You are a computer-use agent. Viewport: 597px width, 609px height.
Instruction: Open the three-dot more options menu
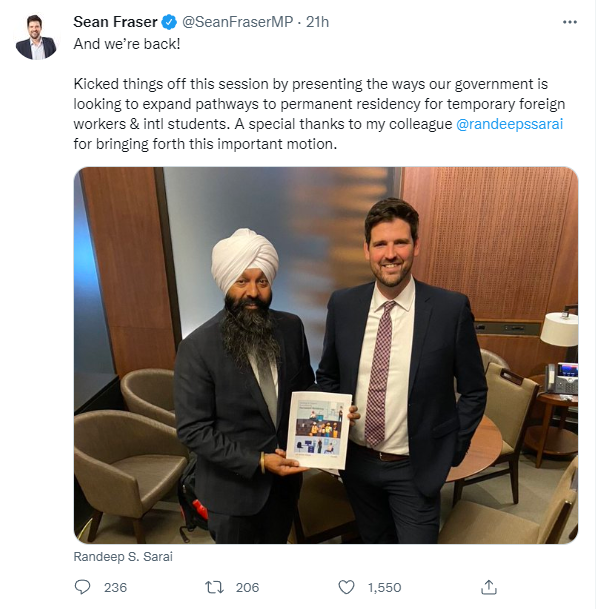(x=569, y=22)
